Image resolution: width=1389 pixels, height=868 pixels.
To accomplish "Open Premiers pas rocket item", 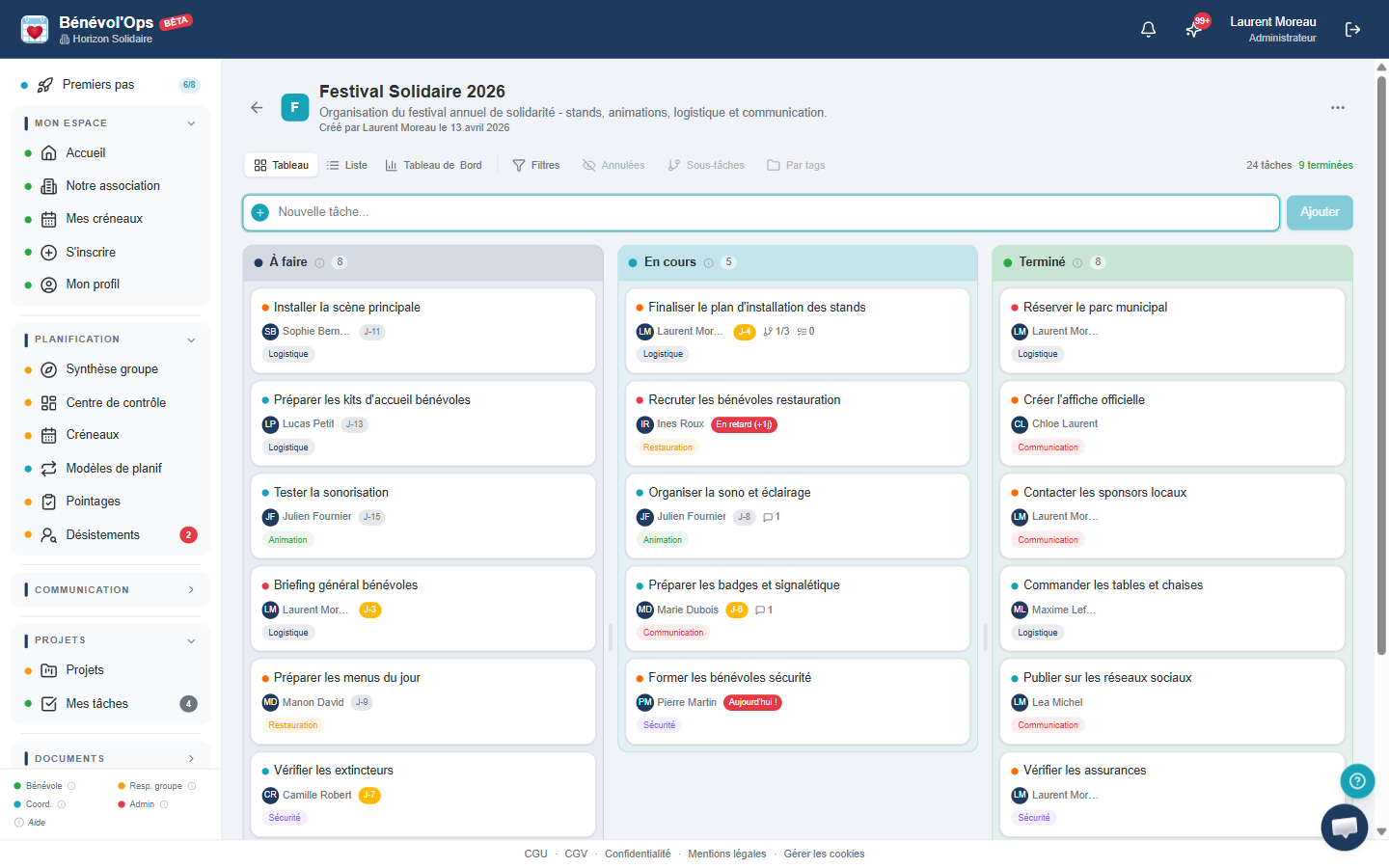I will coord(110,85).
